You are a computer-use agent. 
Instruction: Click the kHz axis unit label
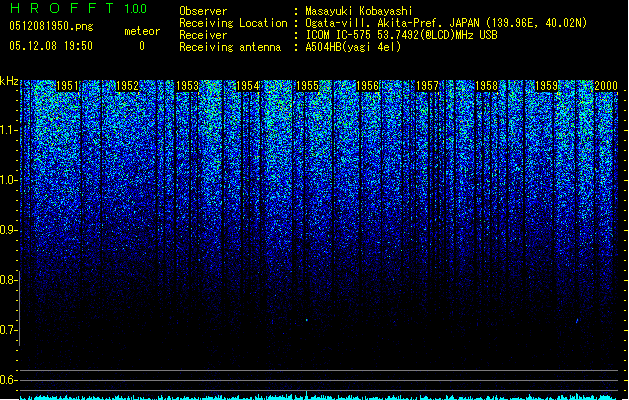[x=9, y=81]
